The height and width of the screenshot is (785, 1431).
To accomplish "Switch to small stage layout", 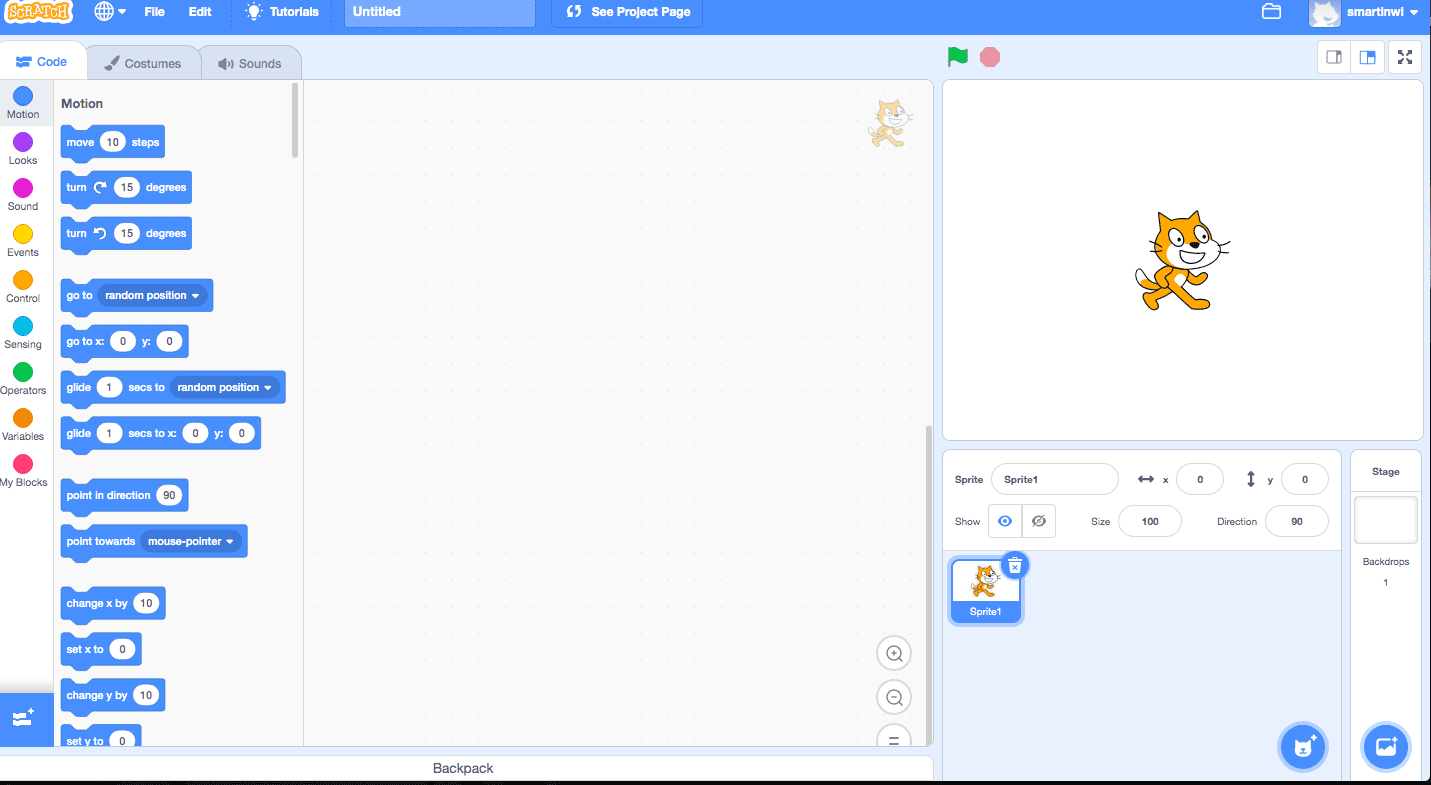I will [x=1334, y=57].
